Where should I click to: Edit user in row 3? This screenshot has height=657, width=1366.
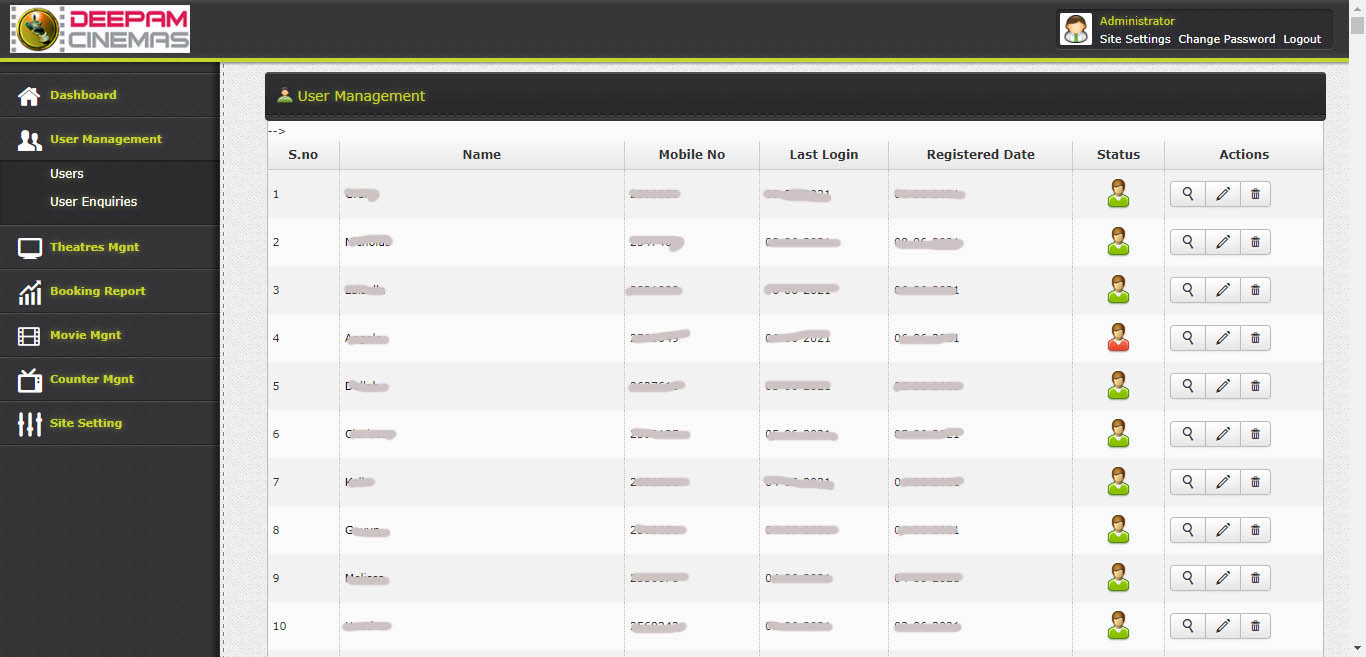(1222, 290)
